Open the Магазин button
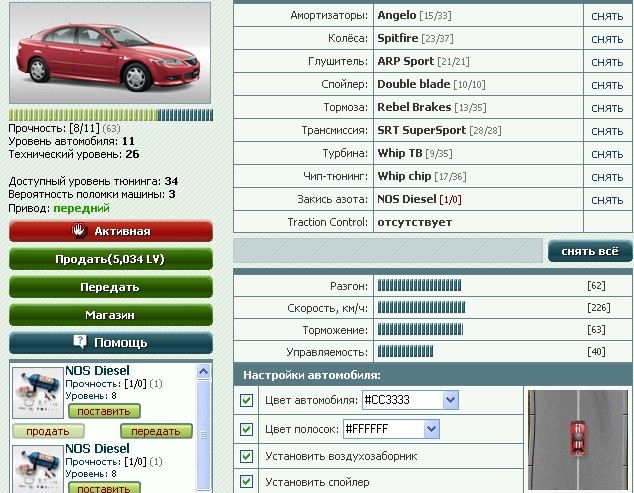Screen dimensions: 634x493 (111, 315)
